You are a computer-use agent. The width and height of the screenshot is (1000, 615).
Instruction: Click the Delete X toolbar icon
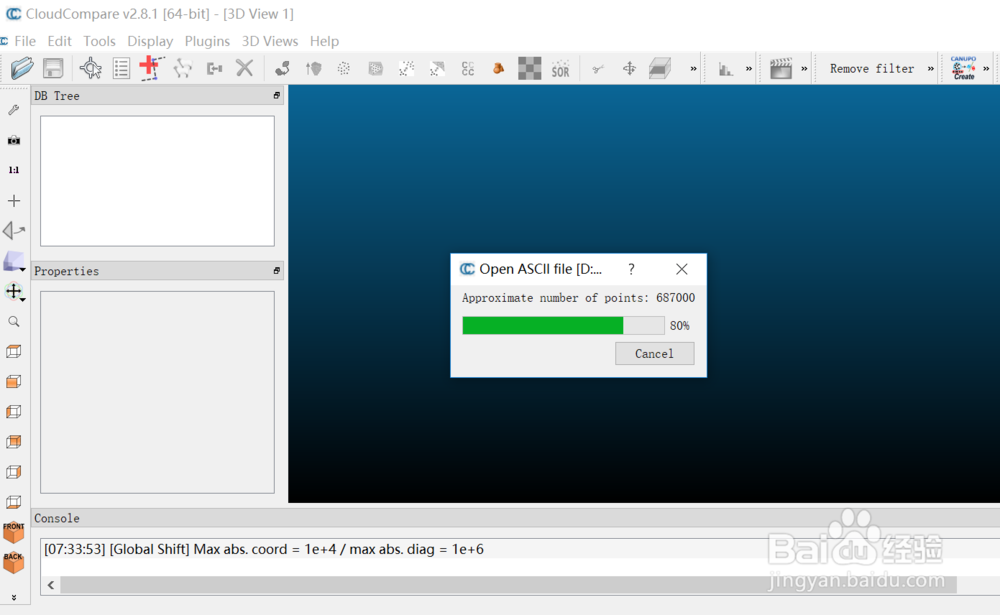coord(244,68)
